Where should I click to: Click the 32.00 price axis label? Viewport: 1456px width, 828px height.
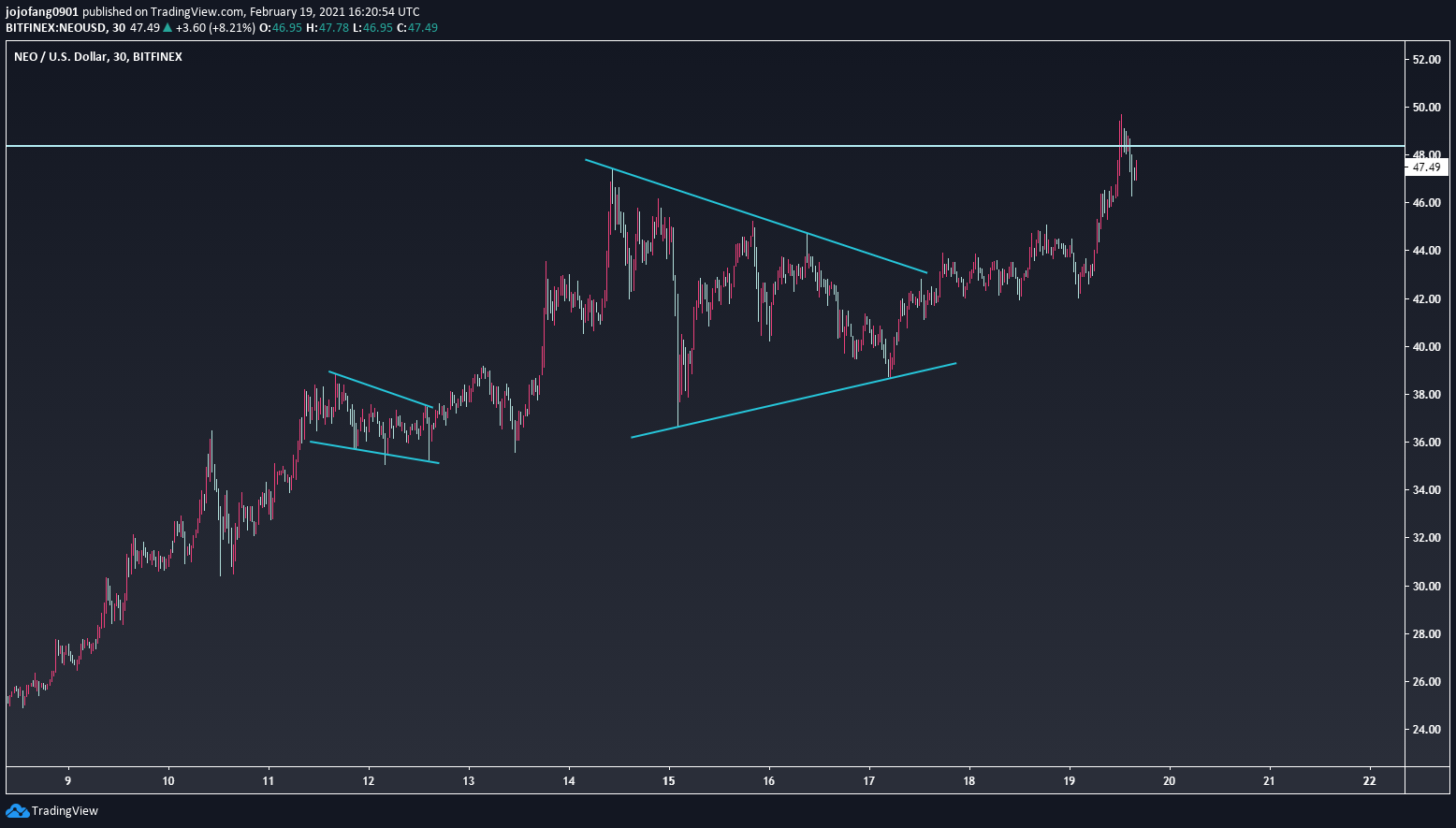pyautogui.click(x=1426, y=538)
